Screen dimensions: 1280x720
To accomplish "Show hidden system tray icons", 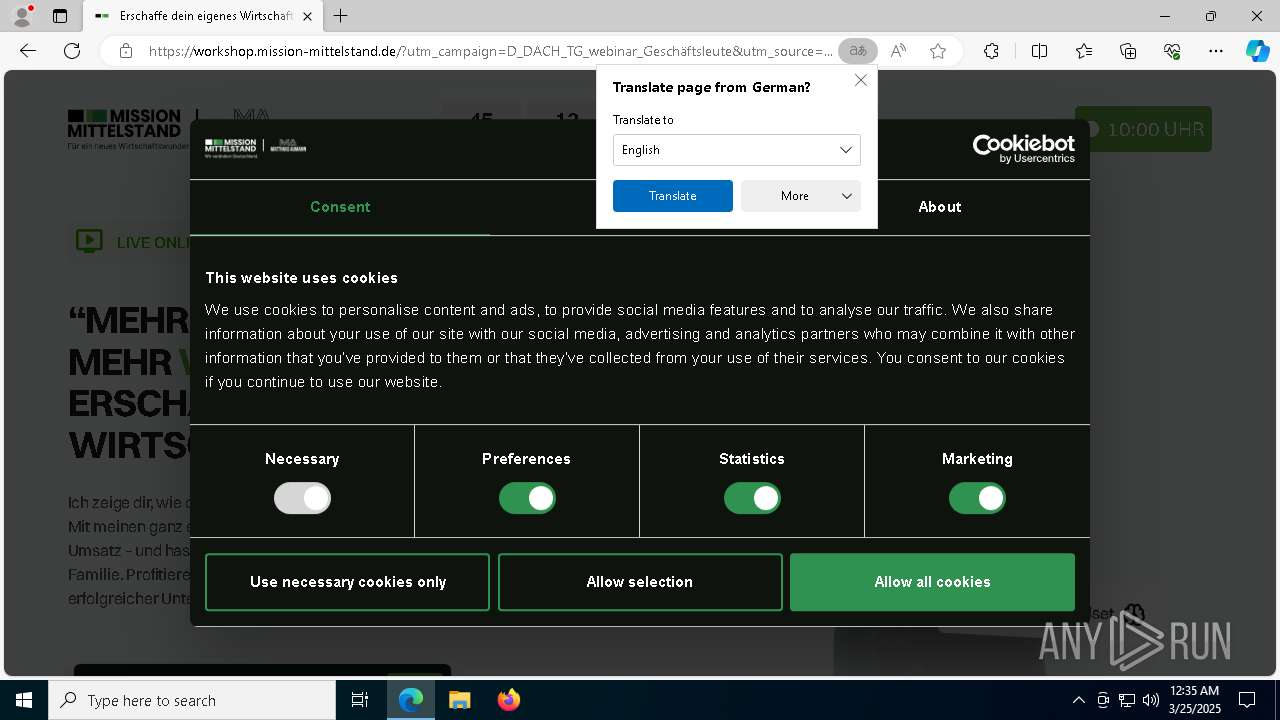I will tap(1078, 700).
